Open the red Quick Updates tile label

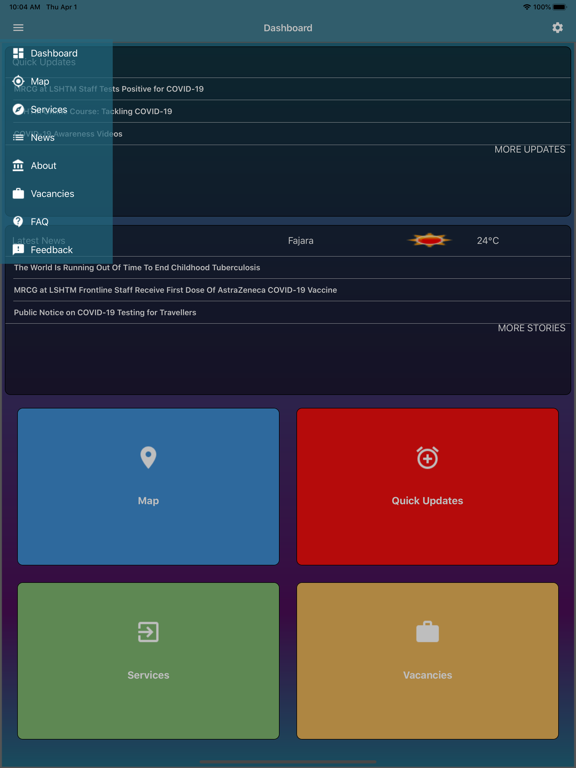(428, 501)
